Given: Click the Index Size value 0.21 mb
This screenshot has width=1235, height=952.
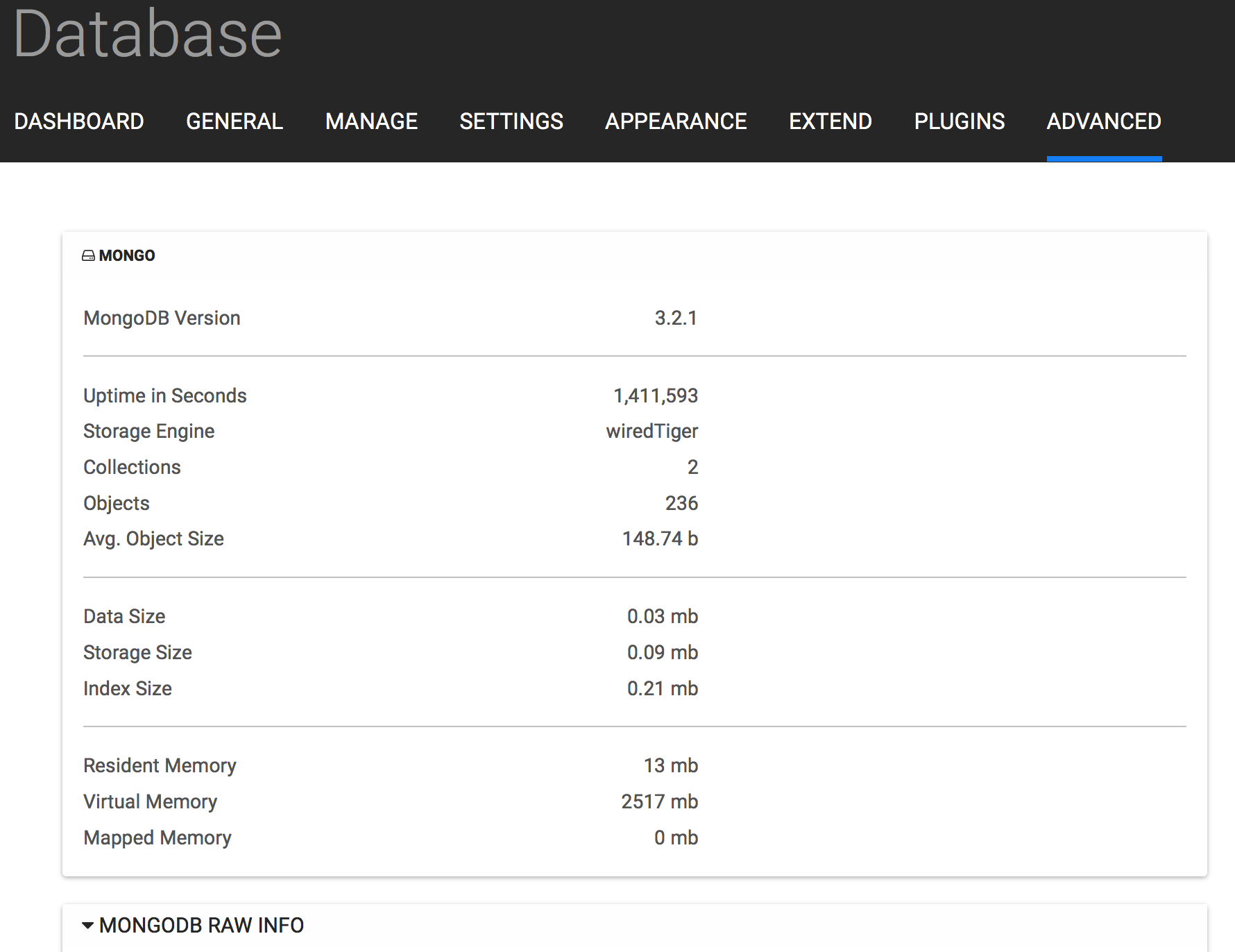Looking at the screenshot, I should pyautogui.click(x=663, y=688).
